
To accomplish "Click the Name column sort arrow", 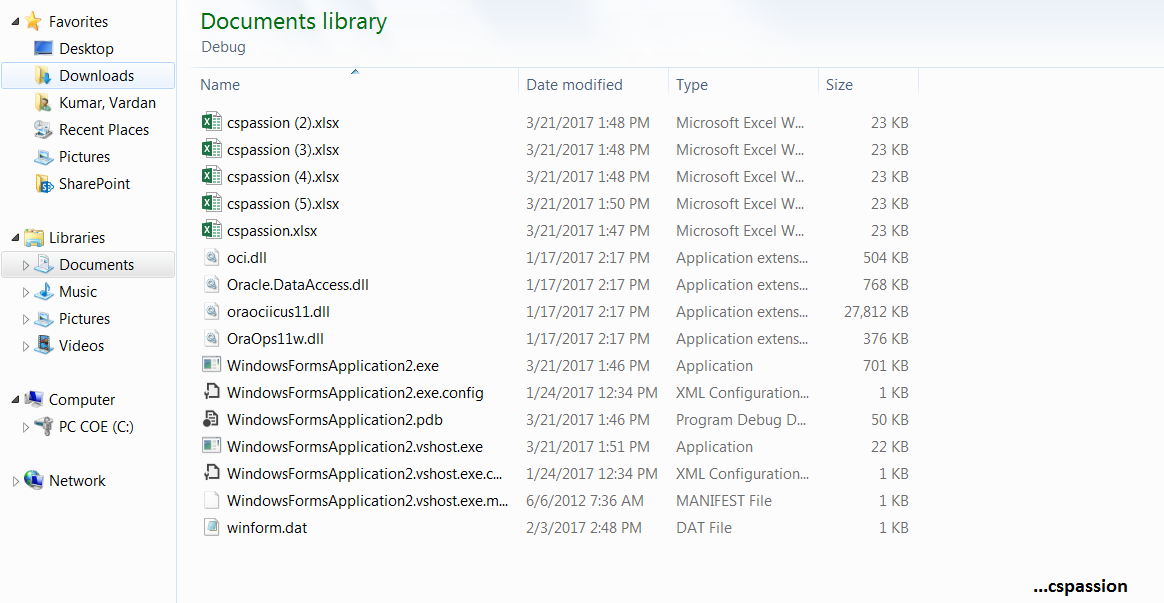I will (354, 71).
